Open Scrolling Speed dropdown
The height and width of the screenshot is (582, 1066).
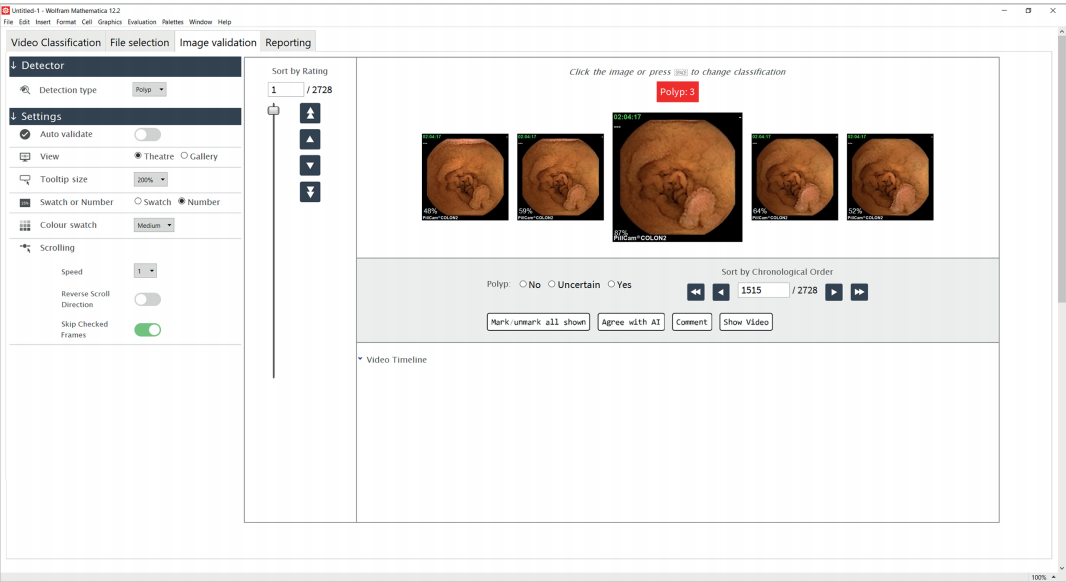tap(145, 271)
